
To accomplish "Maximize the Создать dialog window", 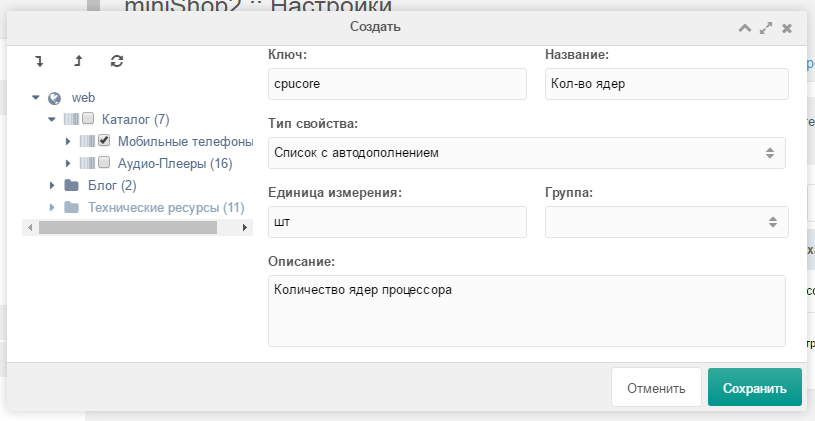I will pyautogui.click(x=766, y=28).
